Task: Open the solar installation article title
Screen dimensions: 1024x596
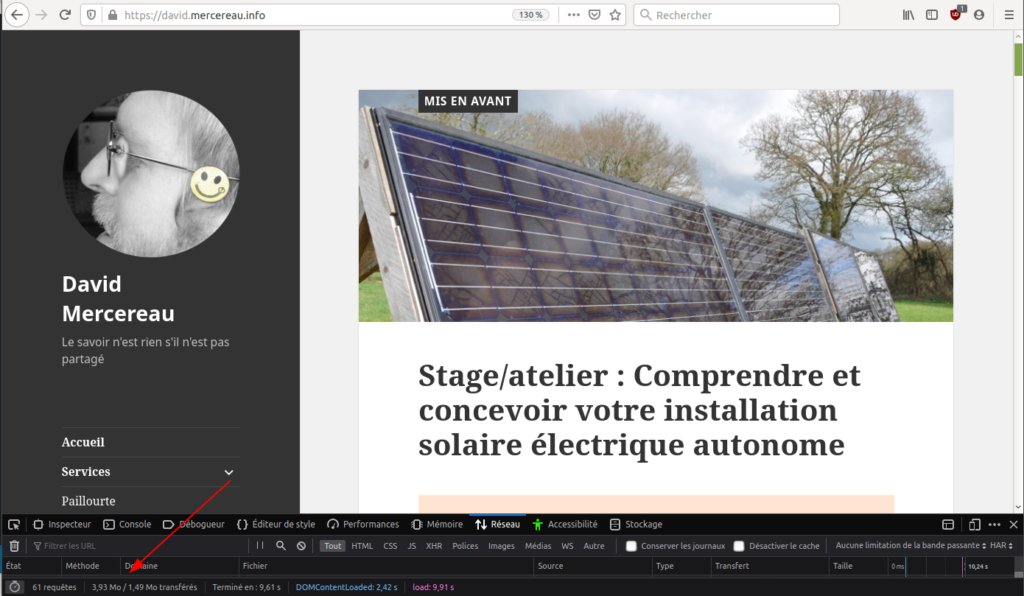Action: click(x=639, y=410)
